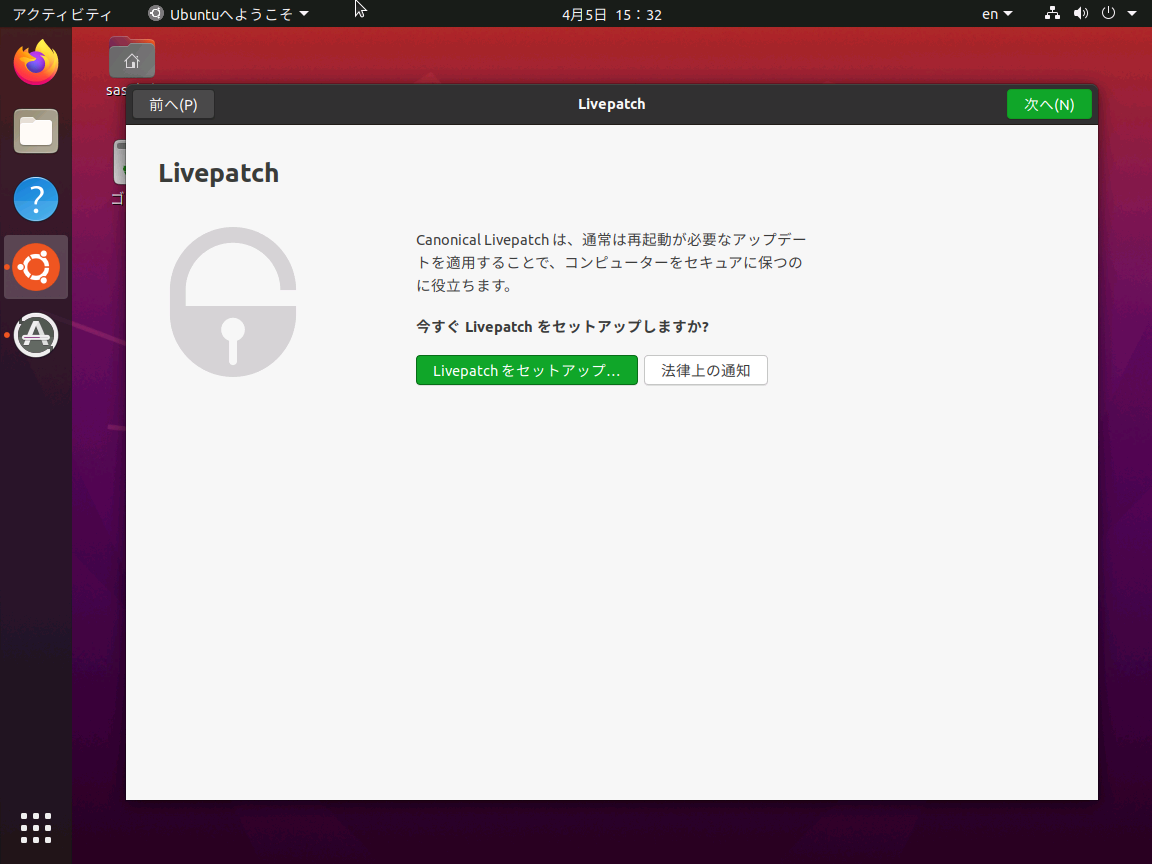Expand the system menu chevron
This screenshot has width=1152, height=864.
click(1130, 14)
